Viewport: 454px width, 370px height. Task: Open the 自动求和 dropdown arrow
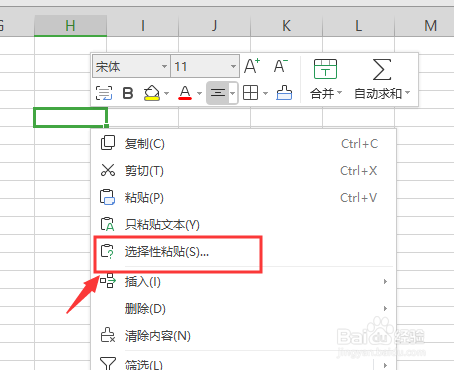(x=407, y=92)
